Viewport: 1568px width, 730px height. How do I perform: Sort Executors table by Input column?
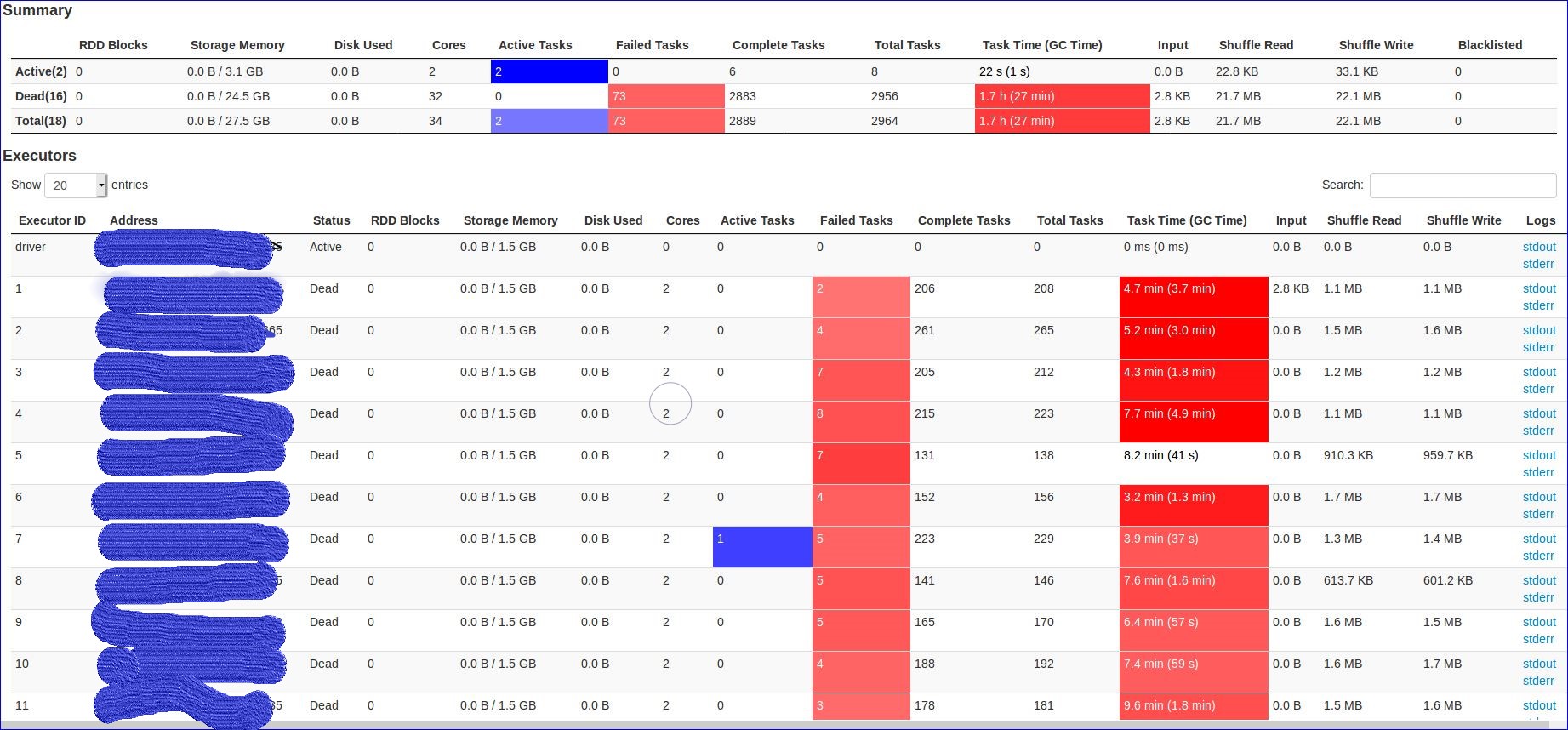coord(1291,220)
